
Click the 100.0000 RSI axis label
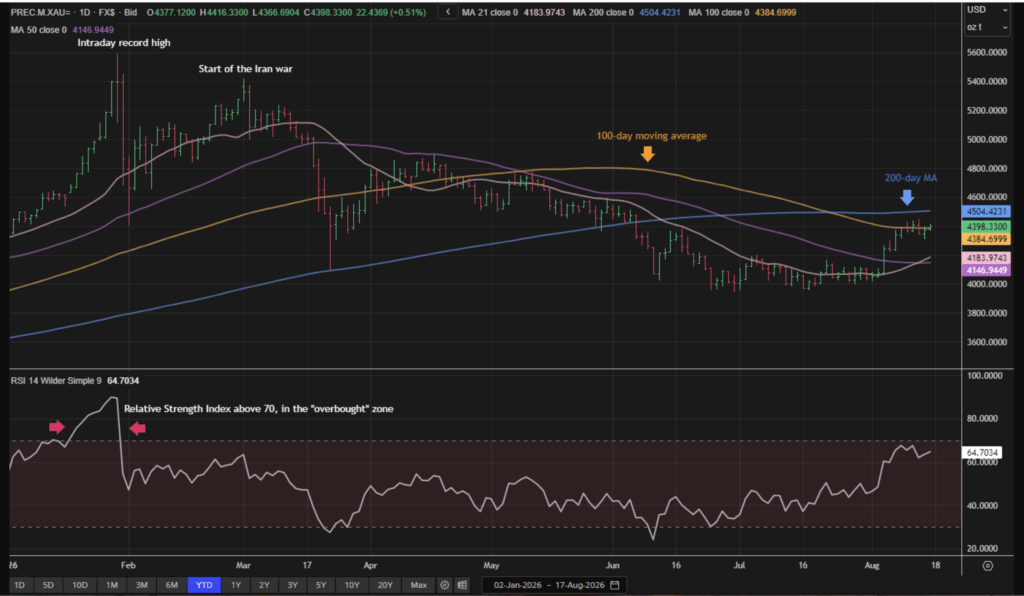coord(984,375)
